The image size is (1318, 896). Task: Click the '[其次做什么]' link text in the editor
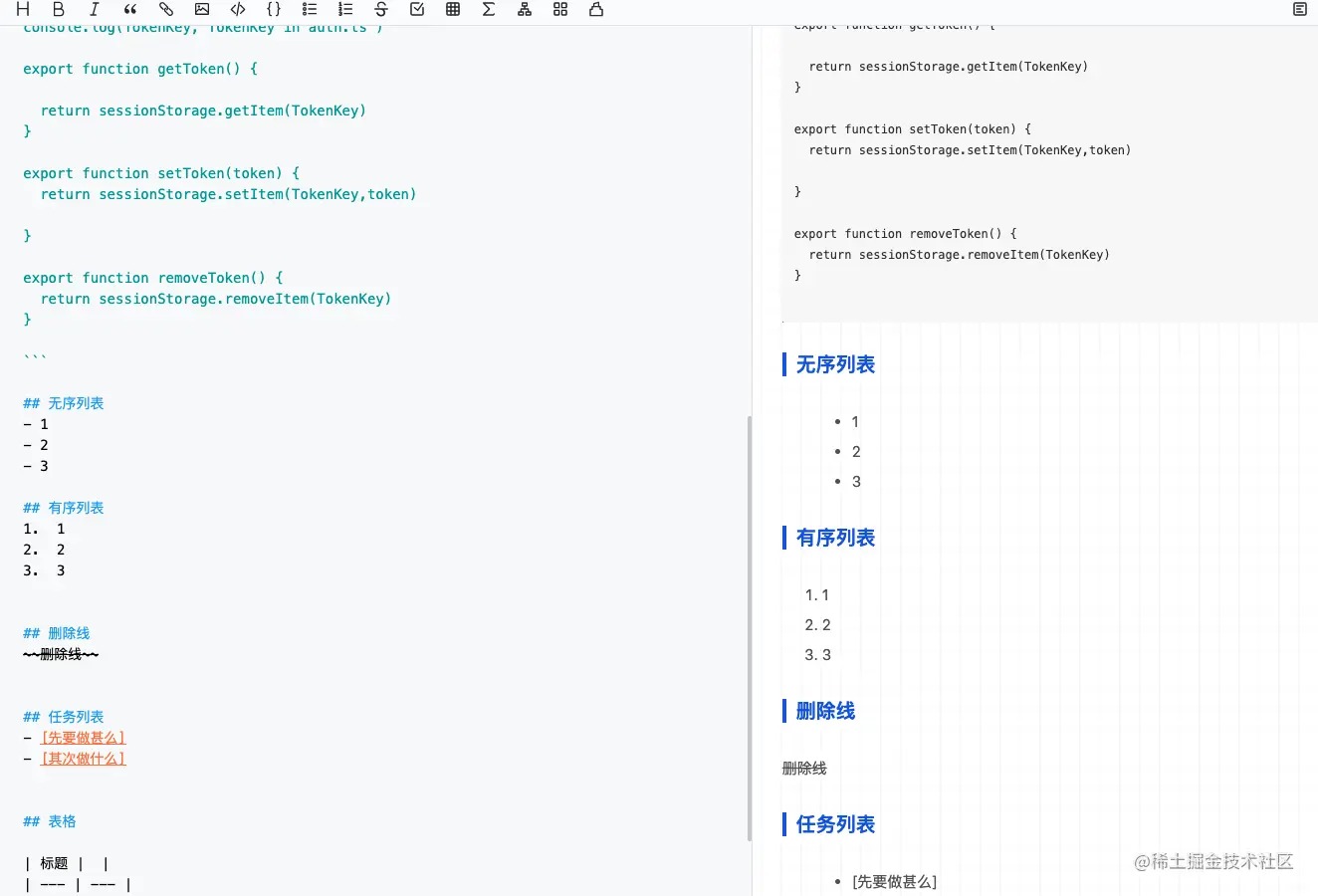pyautogui.click(x=84, y=759)
